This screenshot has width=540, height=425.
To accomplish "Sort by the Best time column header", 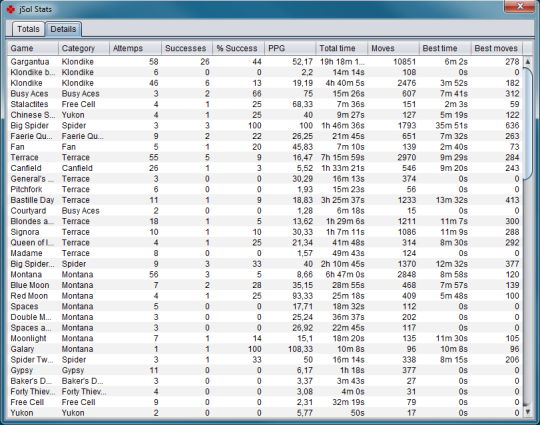I will (x=445, y=48).
